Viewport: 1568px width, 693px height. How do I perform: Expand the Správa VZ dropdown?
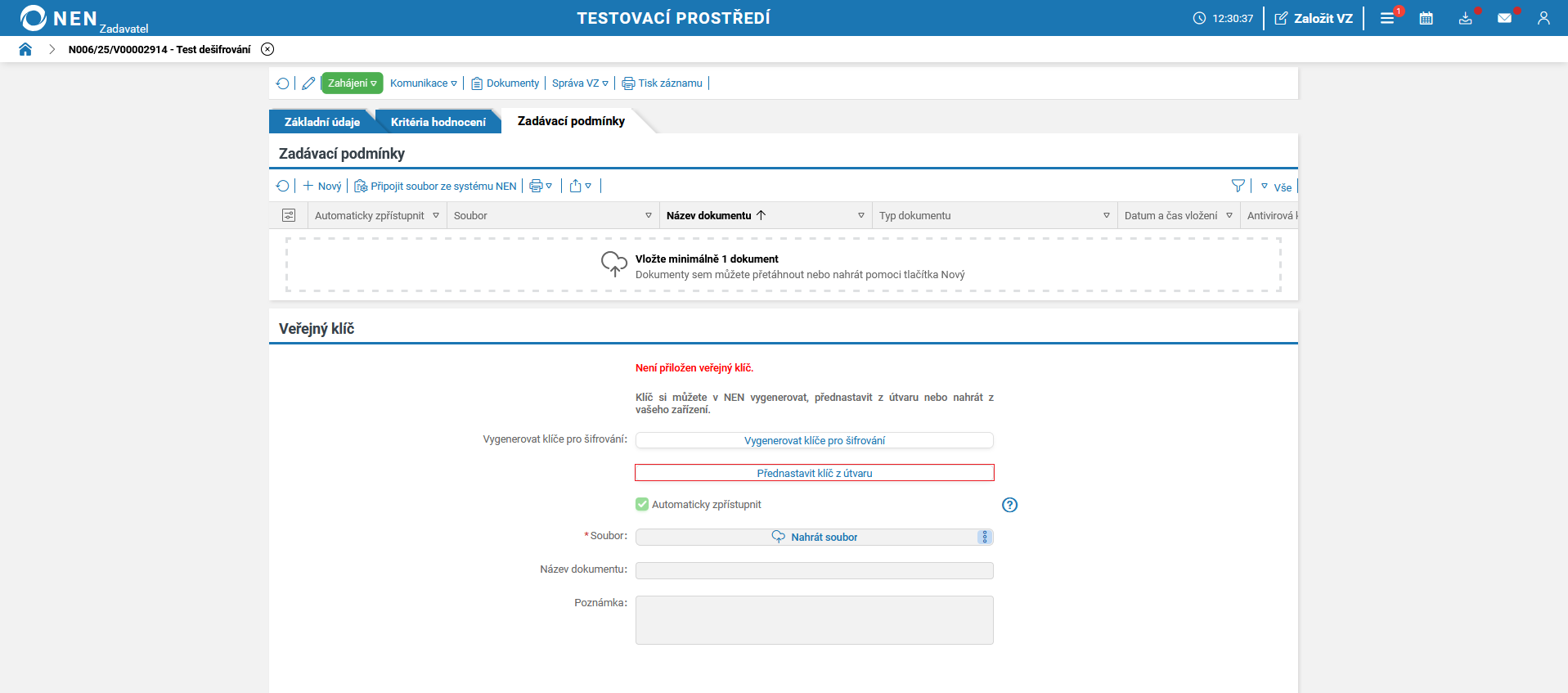[580, 83]
